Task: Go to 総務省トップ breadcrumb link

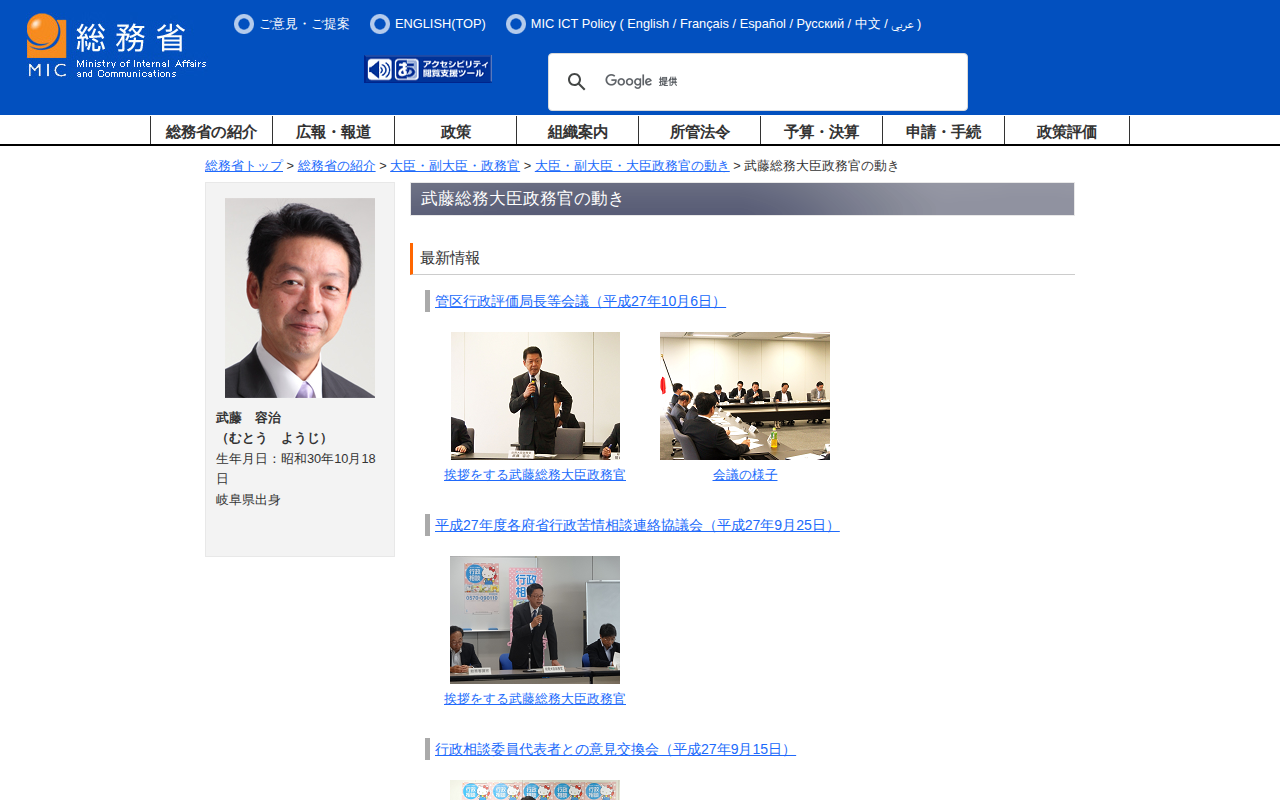Action: coord(244,166)
